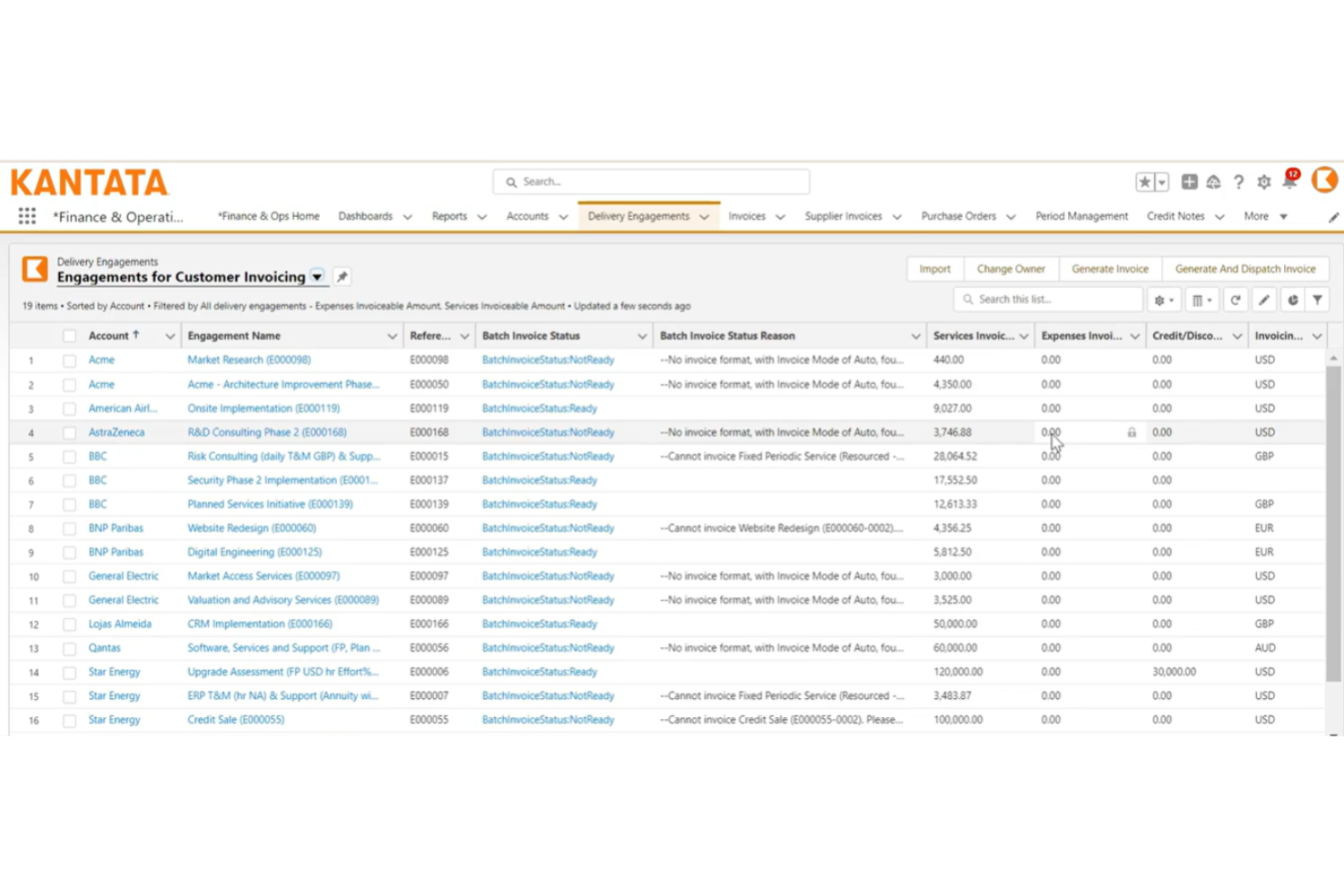Tick the AstraZeneca row checkbox
1344x896 pixels.
(69, 433)
